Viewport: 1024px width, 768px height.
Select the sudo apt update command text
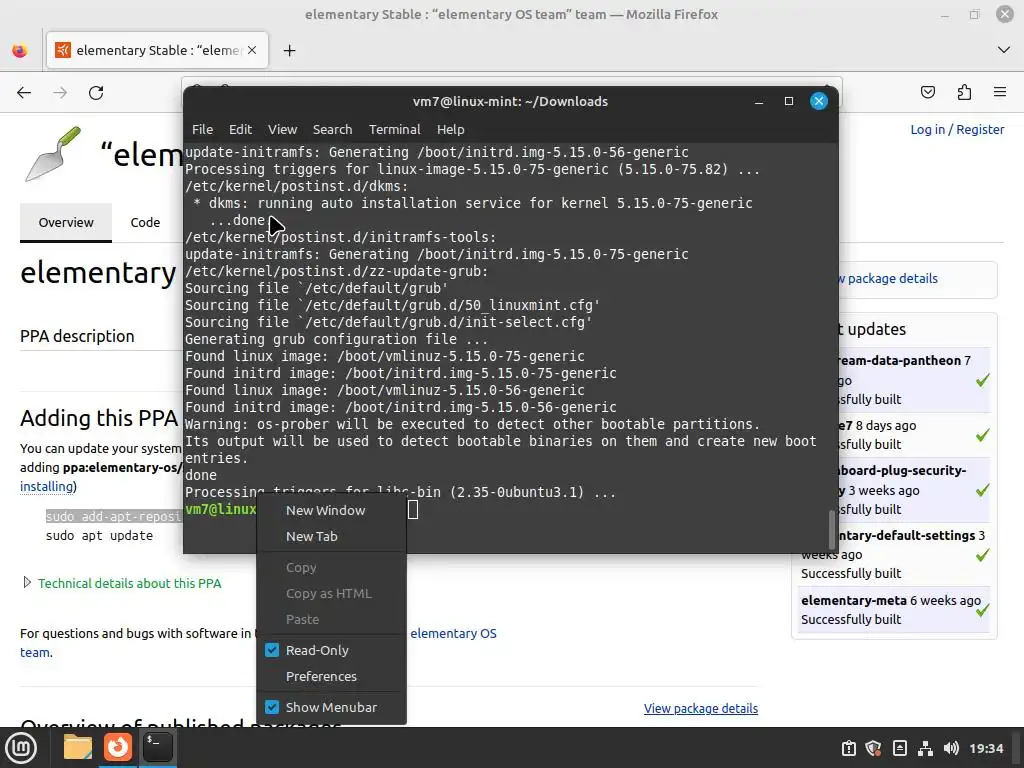click(99, 535)
